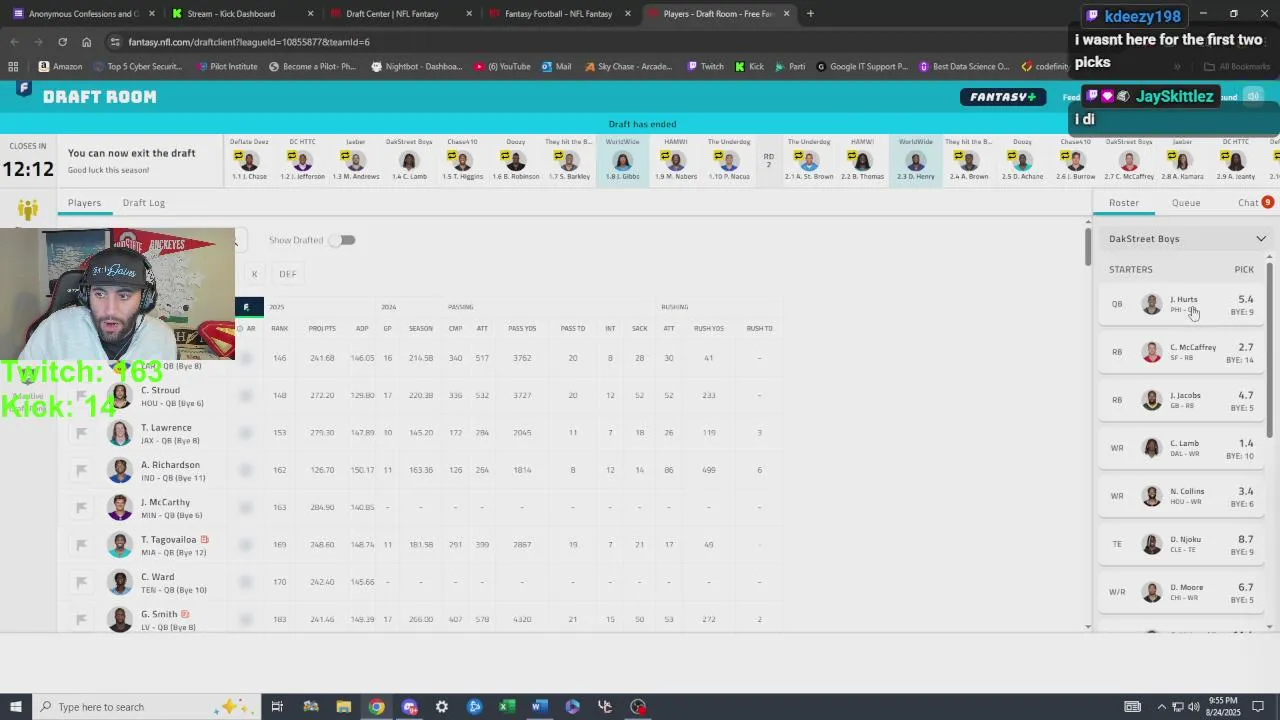This screenshot has height=720, width=1280.
Task: Filter players by K position
Action: coord(254,274)
